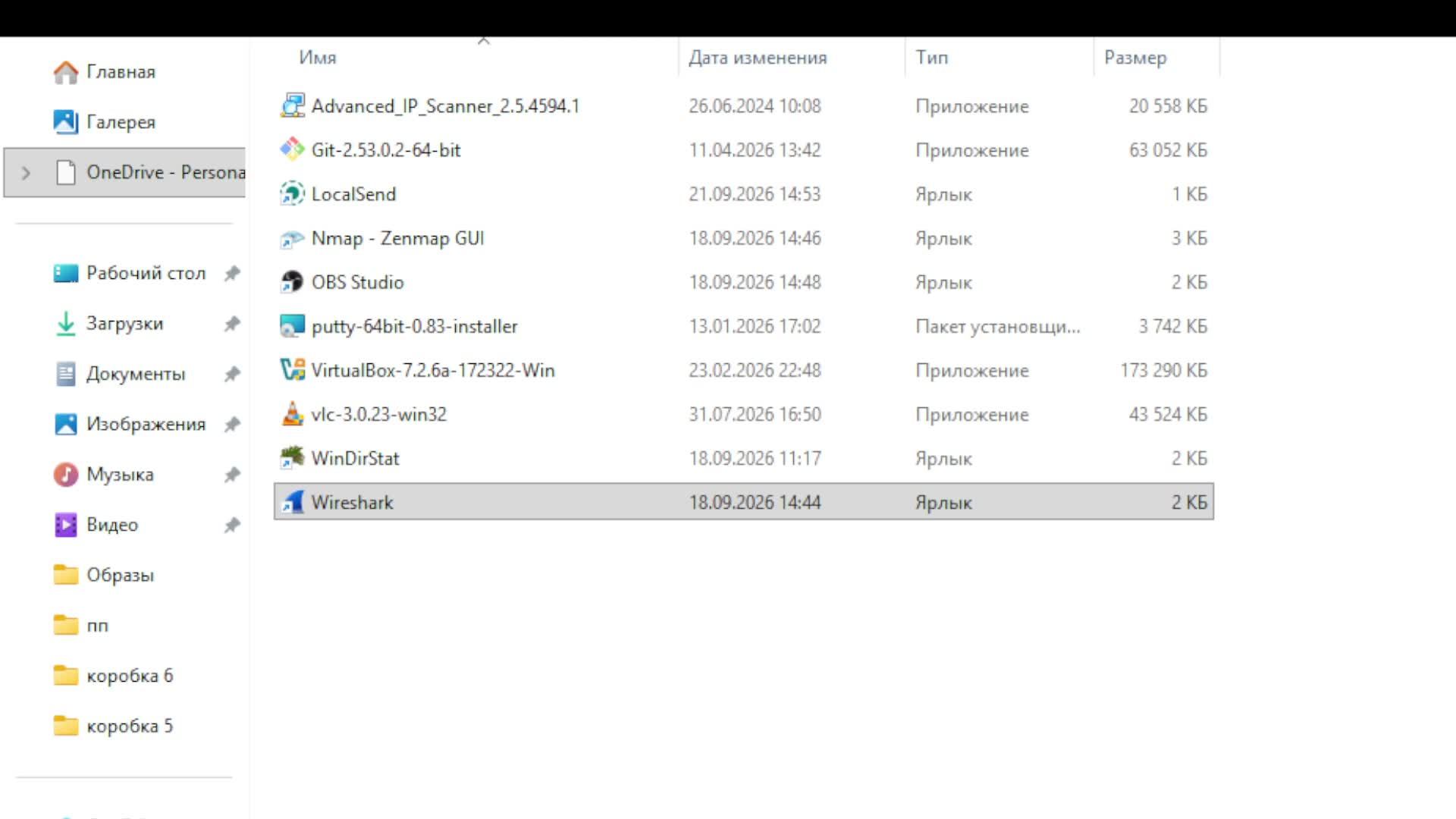
Task: Open the Образы folder in sidebar
Action: [120, 575]
